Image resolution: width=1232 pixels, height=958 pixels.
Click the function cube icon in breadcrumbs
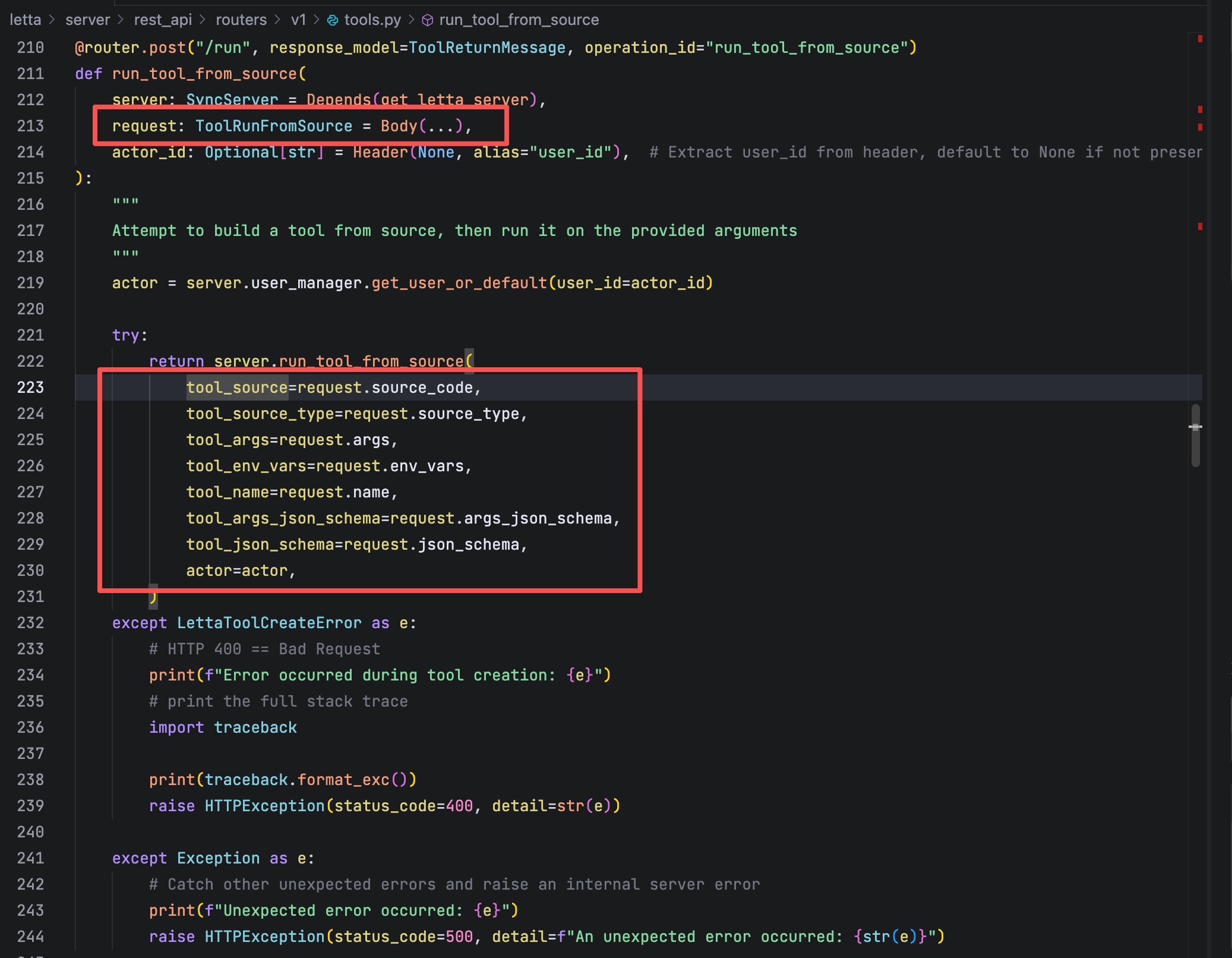(x=427, y=20)
